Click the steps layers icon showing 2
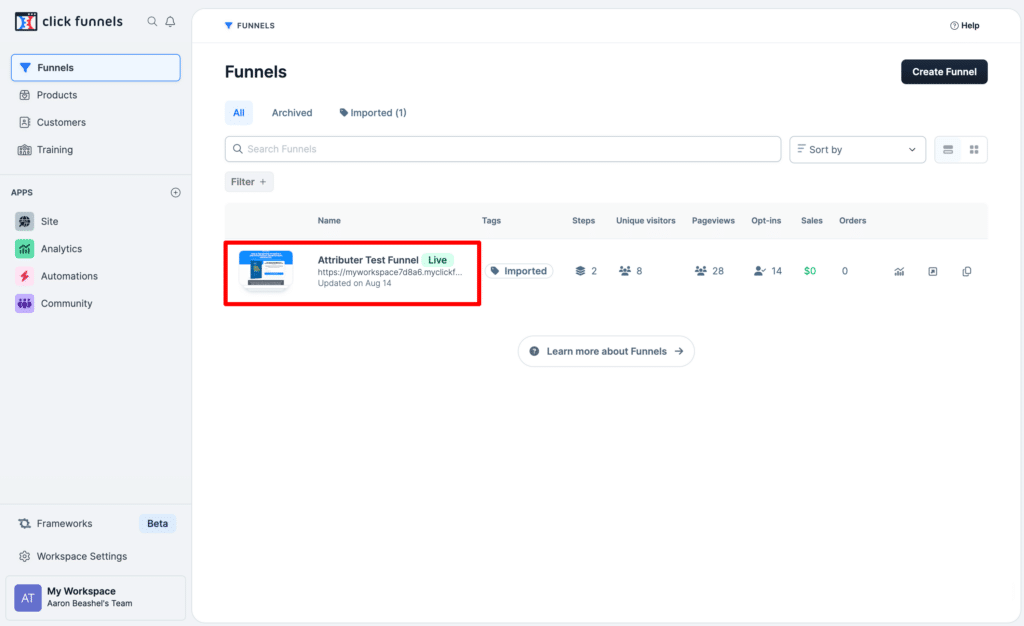This screenshot has height=626, width=1024. point(580,271)
